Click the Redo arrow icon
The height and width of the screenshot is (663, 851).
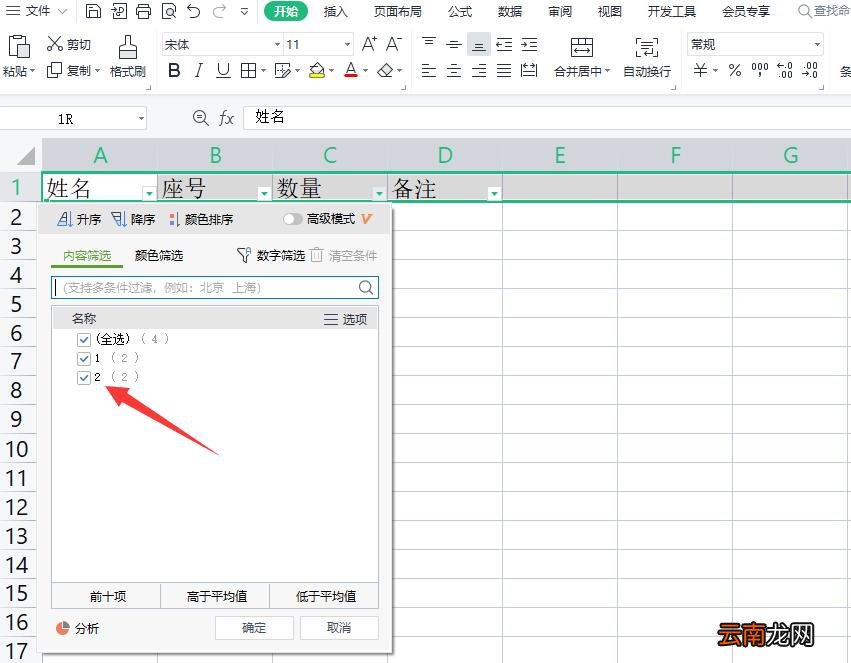click(219, 11)
